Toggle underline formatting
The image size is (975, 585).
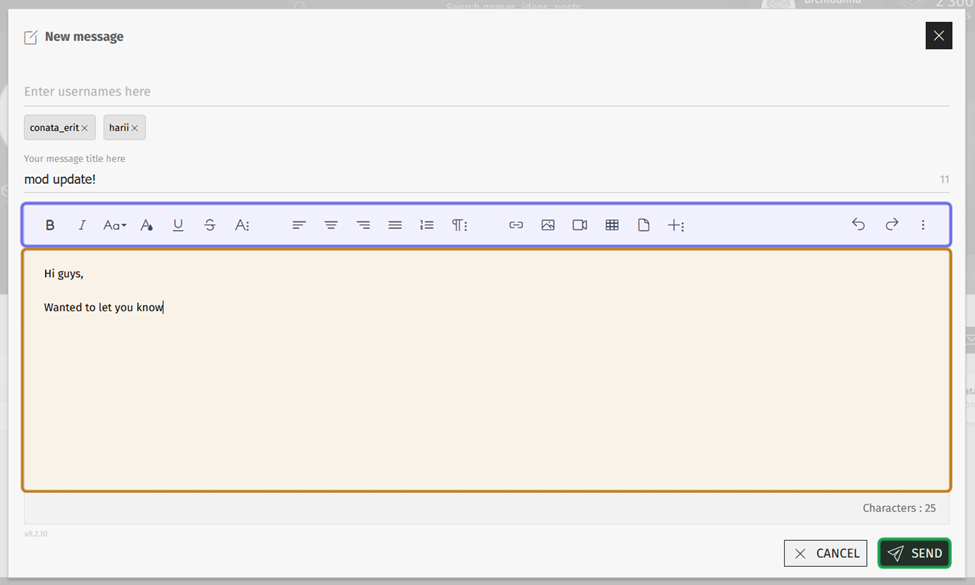click(178, 225)
